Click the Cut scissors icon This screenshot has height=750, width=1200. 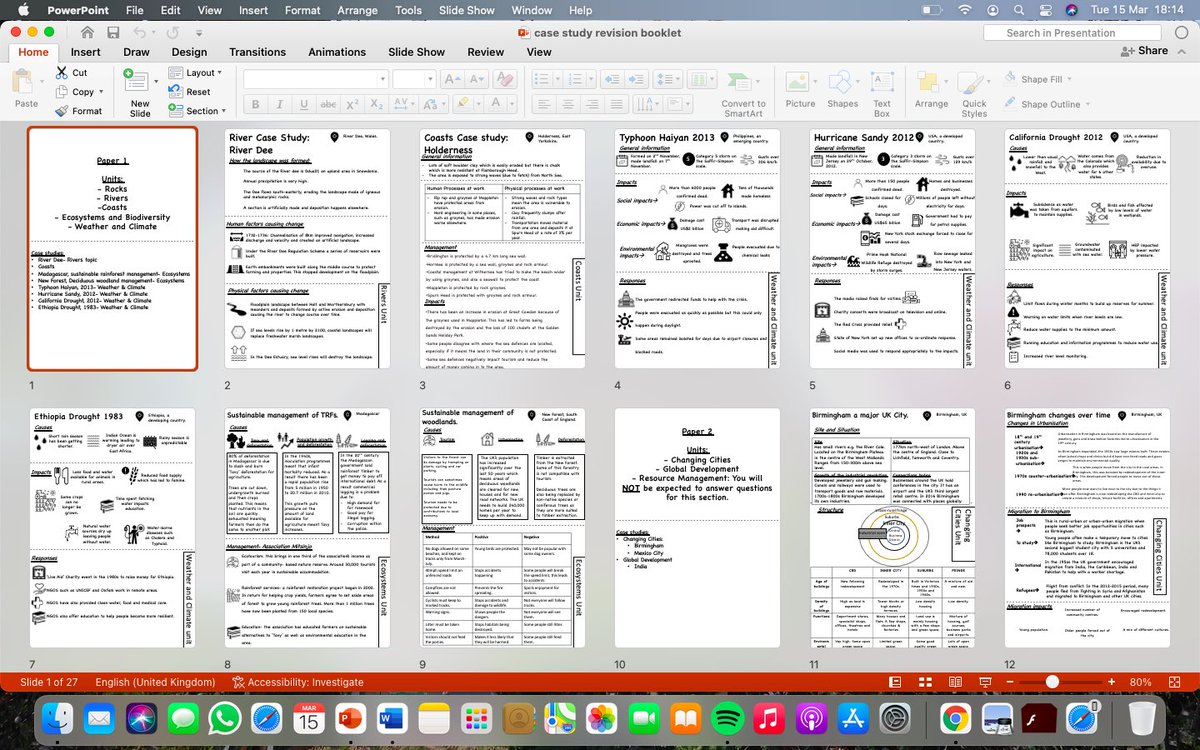[x=61, y=72]
